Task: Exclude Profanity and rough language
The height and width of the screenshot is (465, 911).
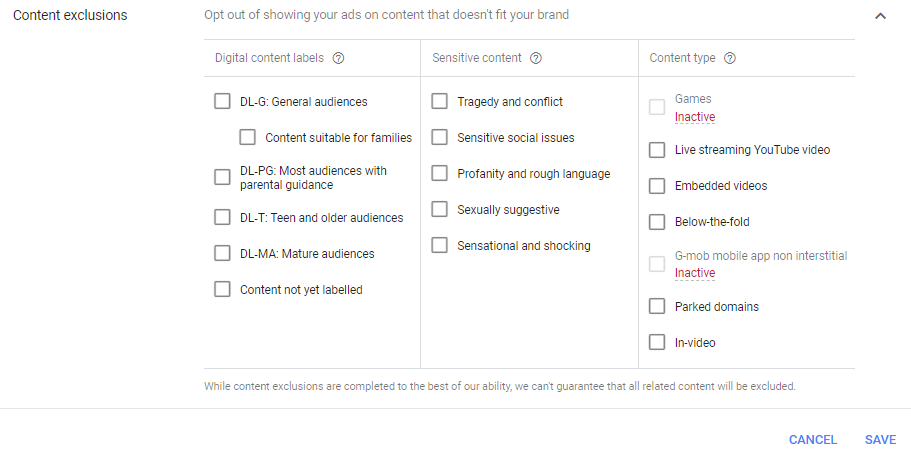Action: [x=439, y=173]
